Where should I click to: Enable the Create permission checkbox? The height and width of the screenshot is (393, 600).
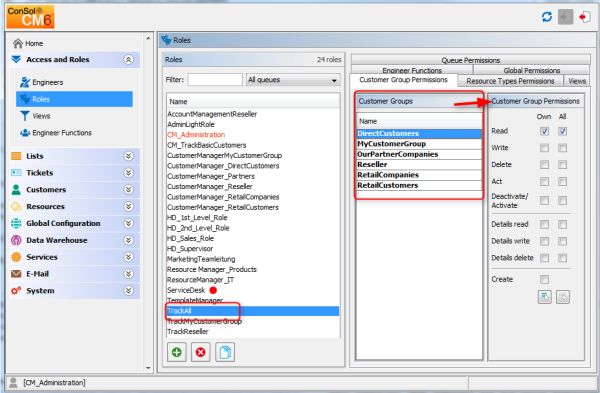click(544, 279)
